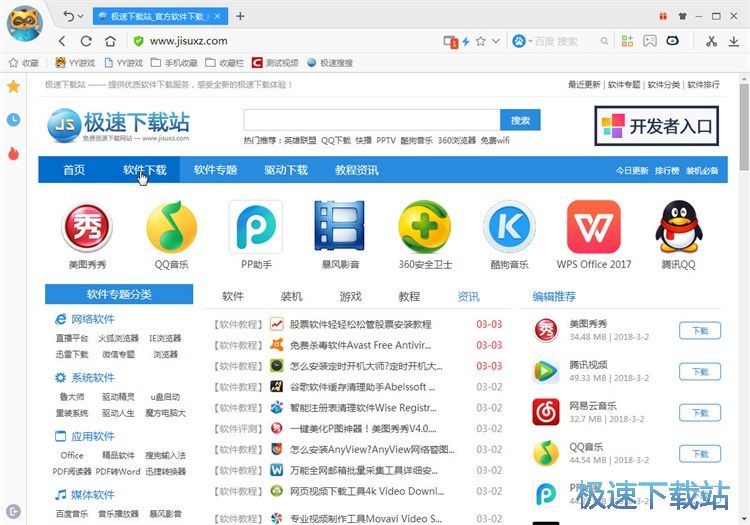Screen dimensions: 750x525
Task: Download 腾讯视频 in editor recommendations
Action: (x=700, y=372)
